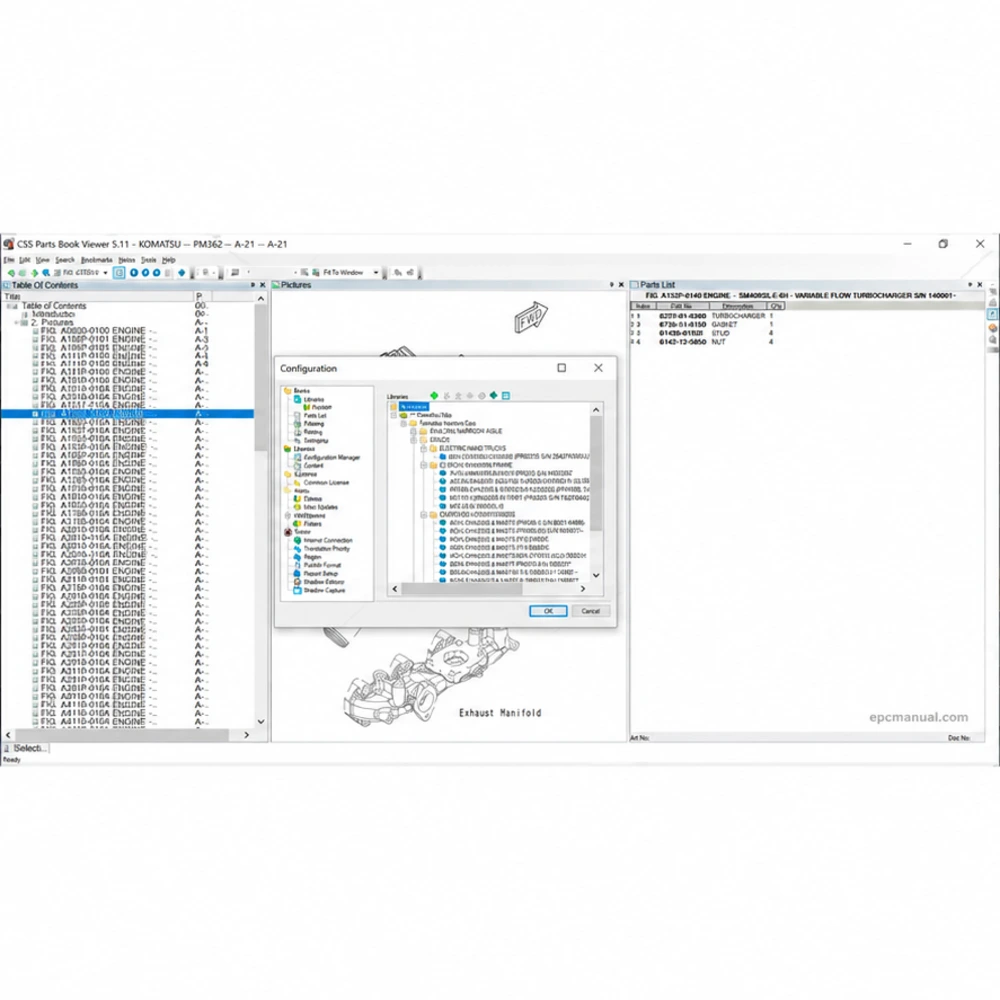Click the first blue round toolbar icon
The width and height of the screenshot is (1000, 1000).
click(x=134, y=273)
